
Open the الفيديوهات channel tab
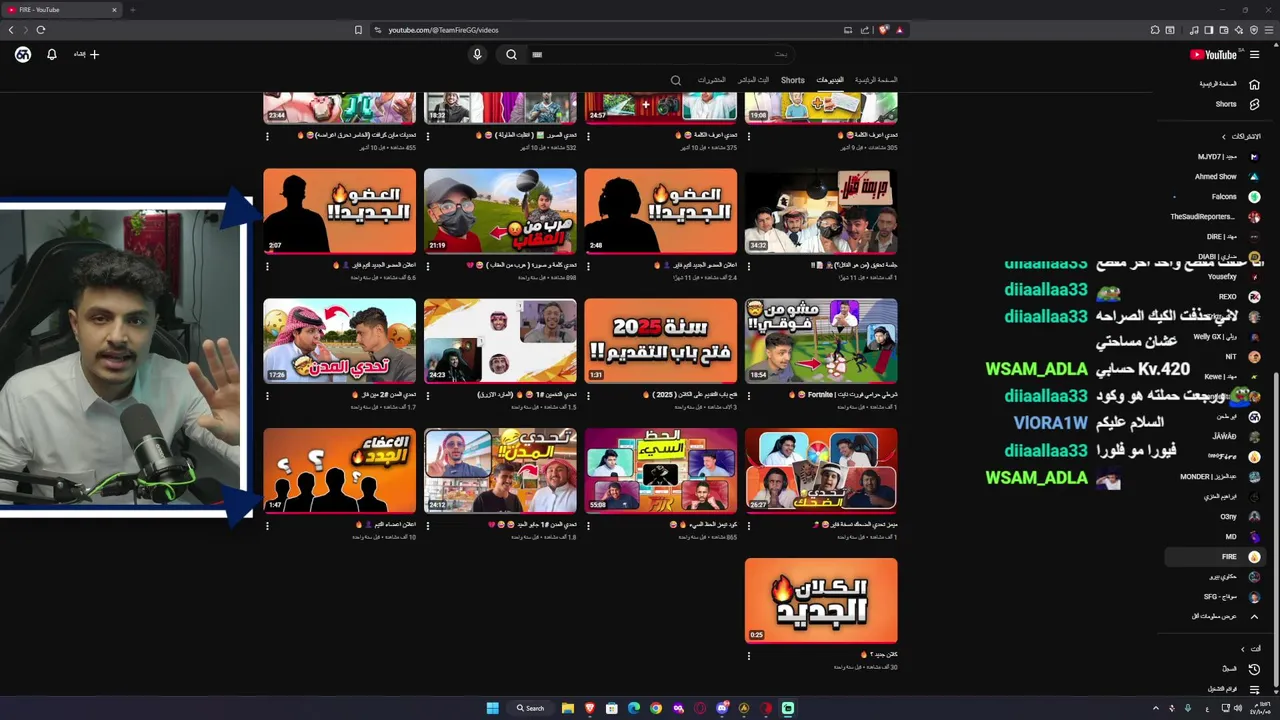(x=830, y=80)
